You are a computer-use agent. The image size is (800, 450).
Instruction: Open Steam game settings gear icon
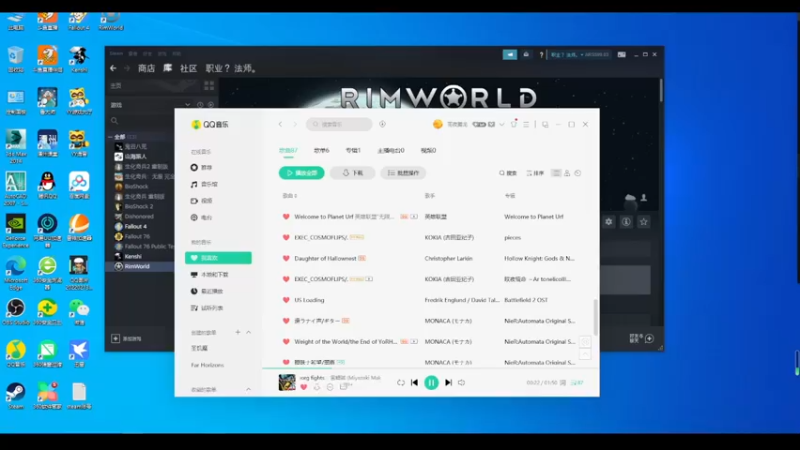pos(609,222)
